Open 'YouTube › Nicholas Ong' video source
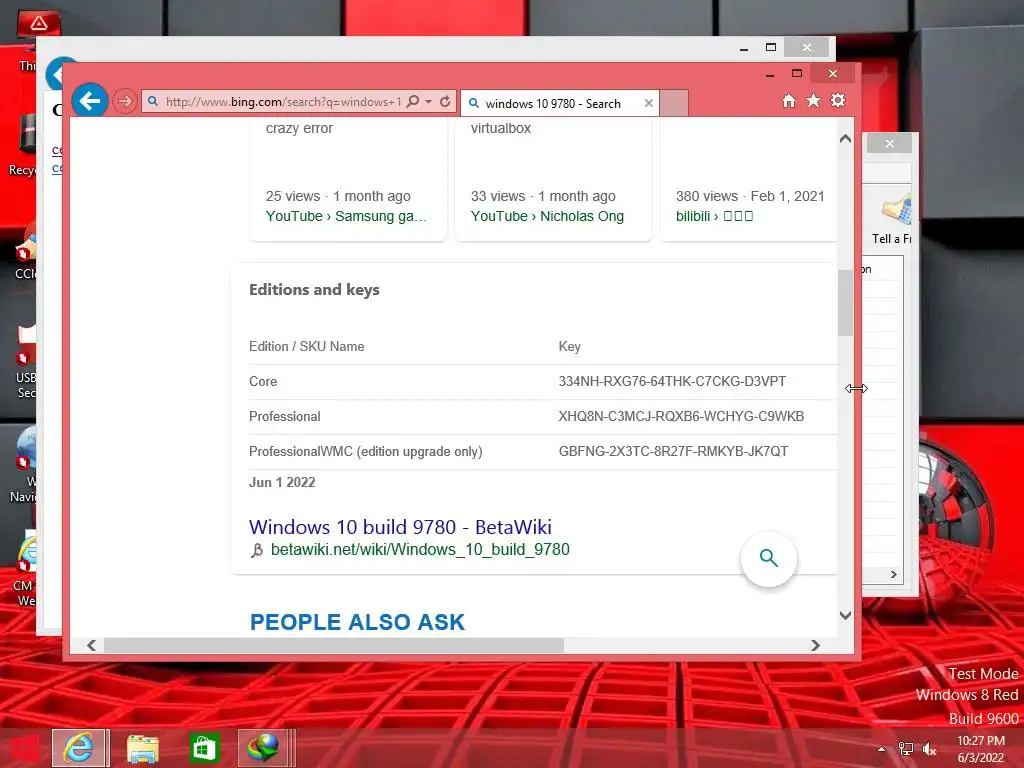Viewport: 1024px width, 768px height. (x=547, y=216)
